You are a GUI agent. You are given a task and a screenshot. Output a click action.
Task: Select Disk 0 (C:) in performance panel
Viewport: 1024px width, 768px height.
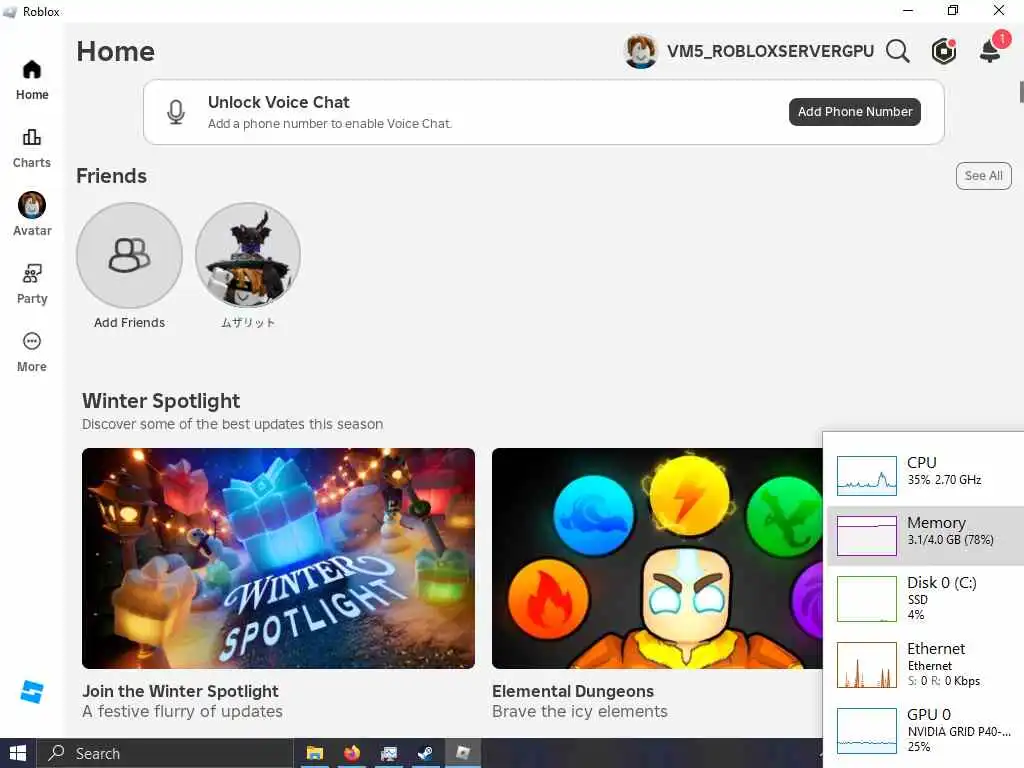925,598
